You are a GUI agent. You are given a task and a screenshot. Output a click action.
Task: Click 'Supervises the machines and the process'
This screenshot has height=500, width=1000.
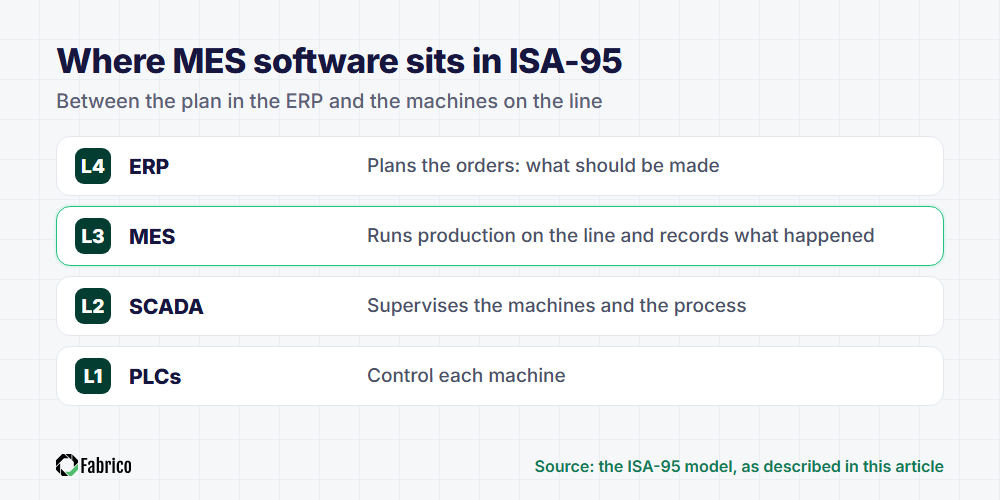pyautogui.click(x=557, y=306)
